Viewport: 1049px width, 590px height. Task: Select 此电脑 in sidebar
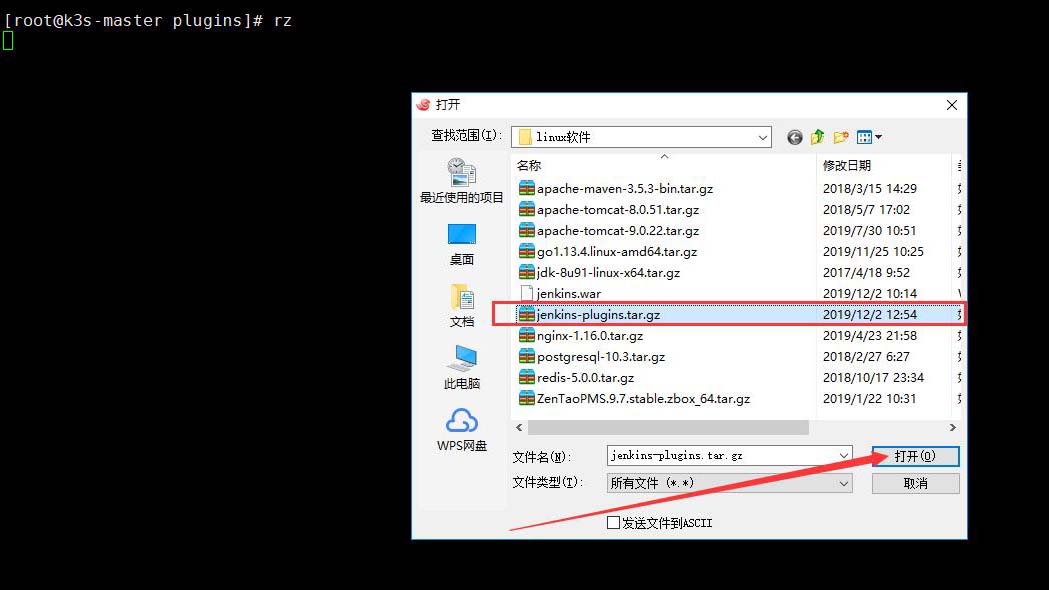462,367
